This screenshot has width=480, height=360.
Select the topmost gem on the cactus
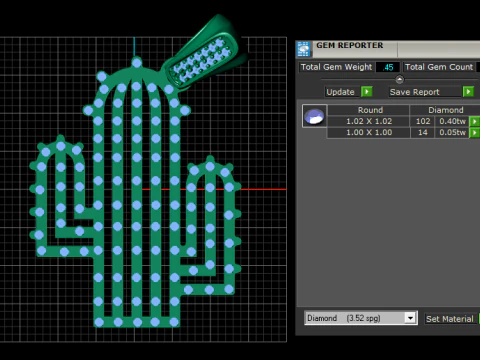(x=137, y=62)
